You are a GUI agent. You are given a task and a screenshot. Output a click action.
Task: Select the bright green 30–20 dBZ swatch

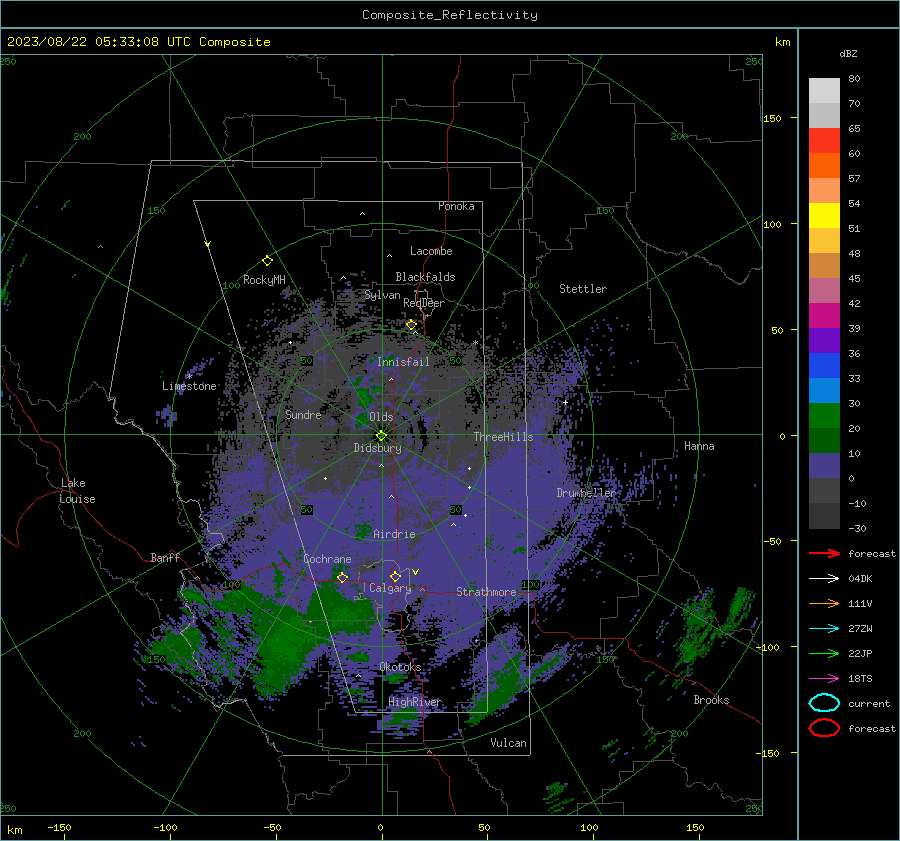coord(824,416)
